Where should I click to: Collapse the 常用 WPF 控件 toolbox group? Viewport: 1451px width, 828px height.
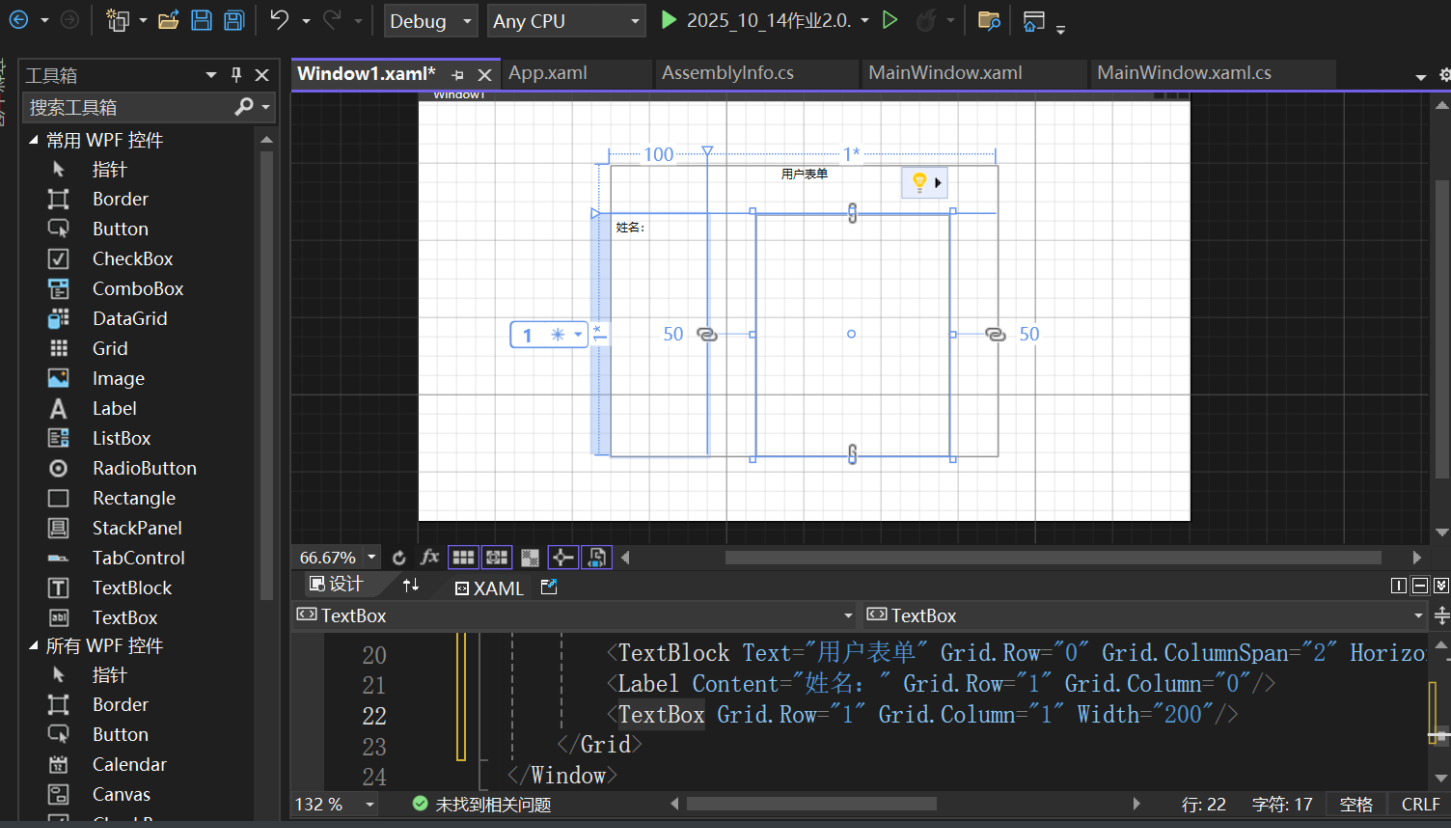point(33,140)
